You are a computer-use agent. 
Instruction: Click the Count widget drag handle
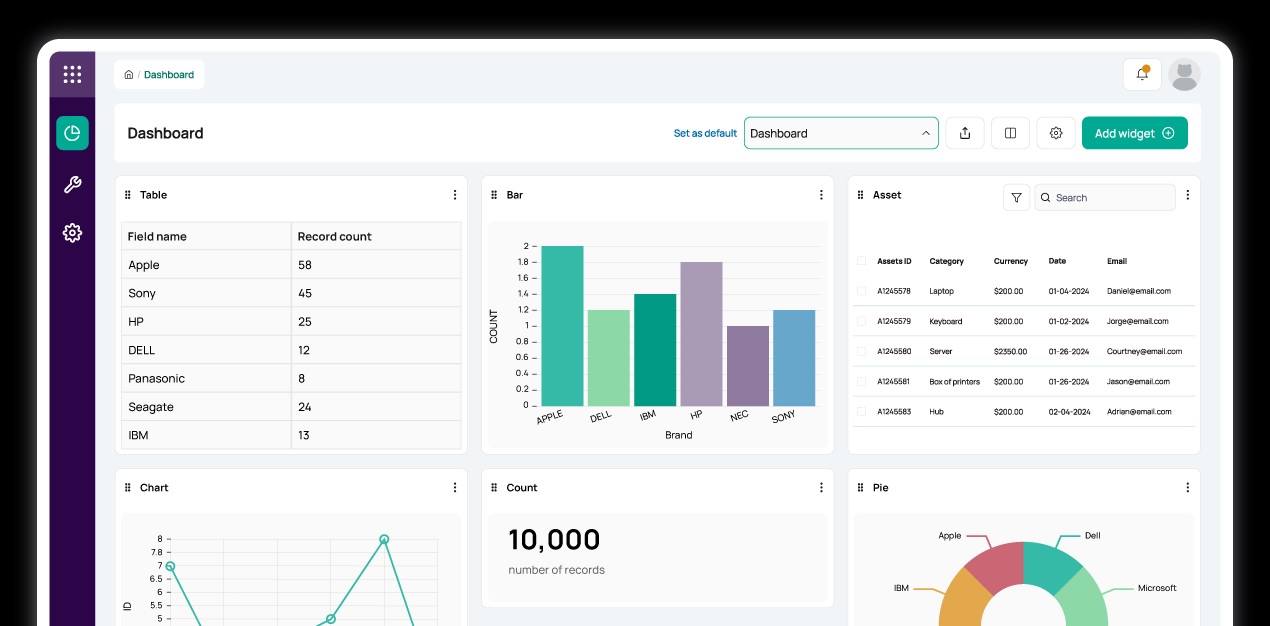[494, 488]
